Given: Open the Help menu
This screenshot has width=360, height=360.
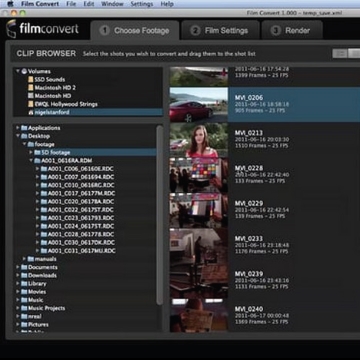Looking at the screenshot, I should [167, 4].
